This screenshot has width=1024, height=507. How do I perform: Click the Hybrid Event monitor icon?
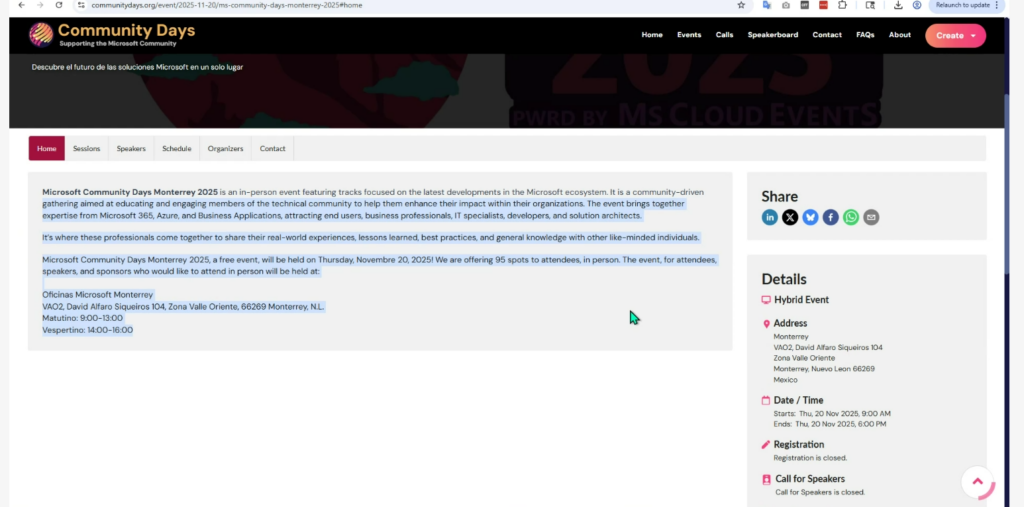coord(766,300)
